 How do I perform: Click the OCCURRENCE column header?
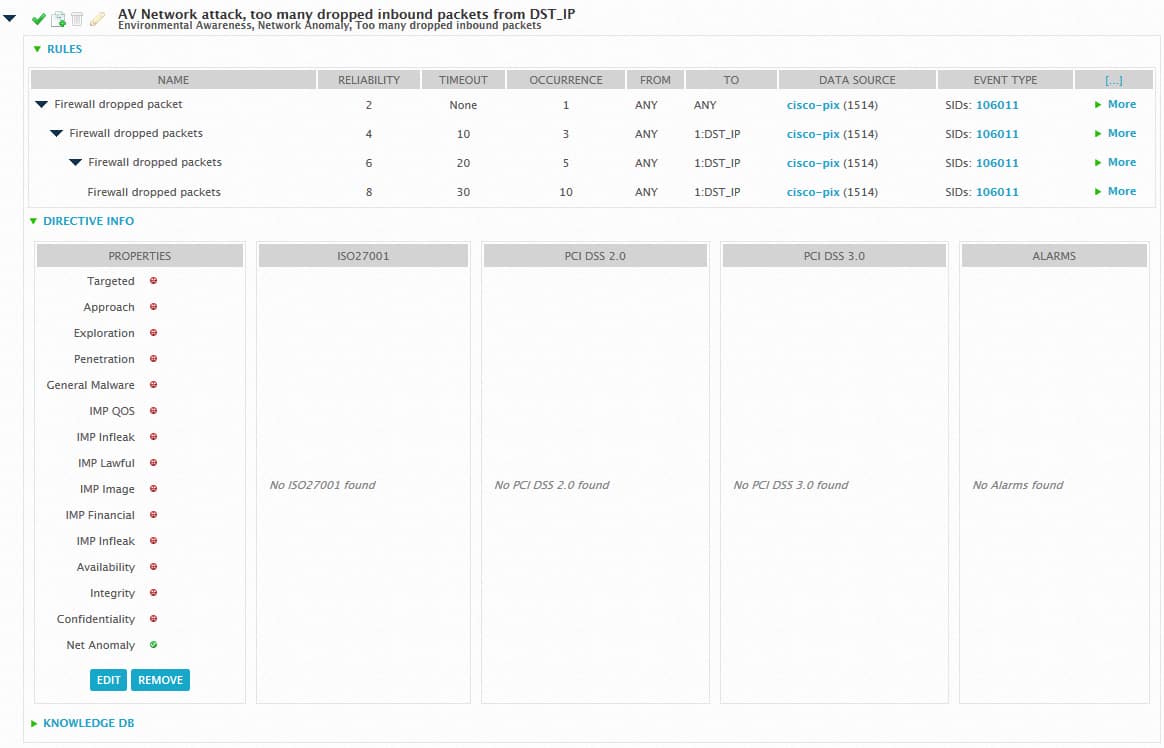pyautogui.click(x=566, y=80)
